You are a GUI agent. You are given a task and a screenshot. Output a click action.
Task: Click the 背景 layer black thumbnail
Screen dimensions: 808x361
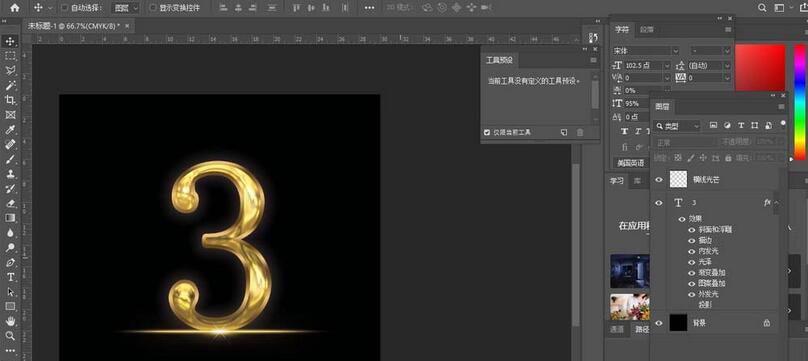tap(678, 323)
